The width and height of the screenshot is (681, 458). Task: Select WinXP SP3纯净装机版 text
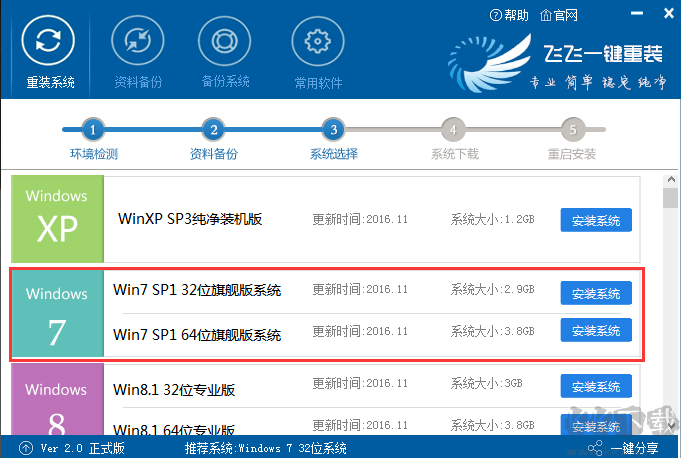190,219
